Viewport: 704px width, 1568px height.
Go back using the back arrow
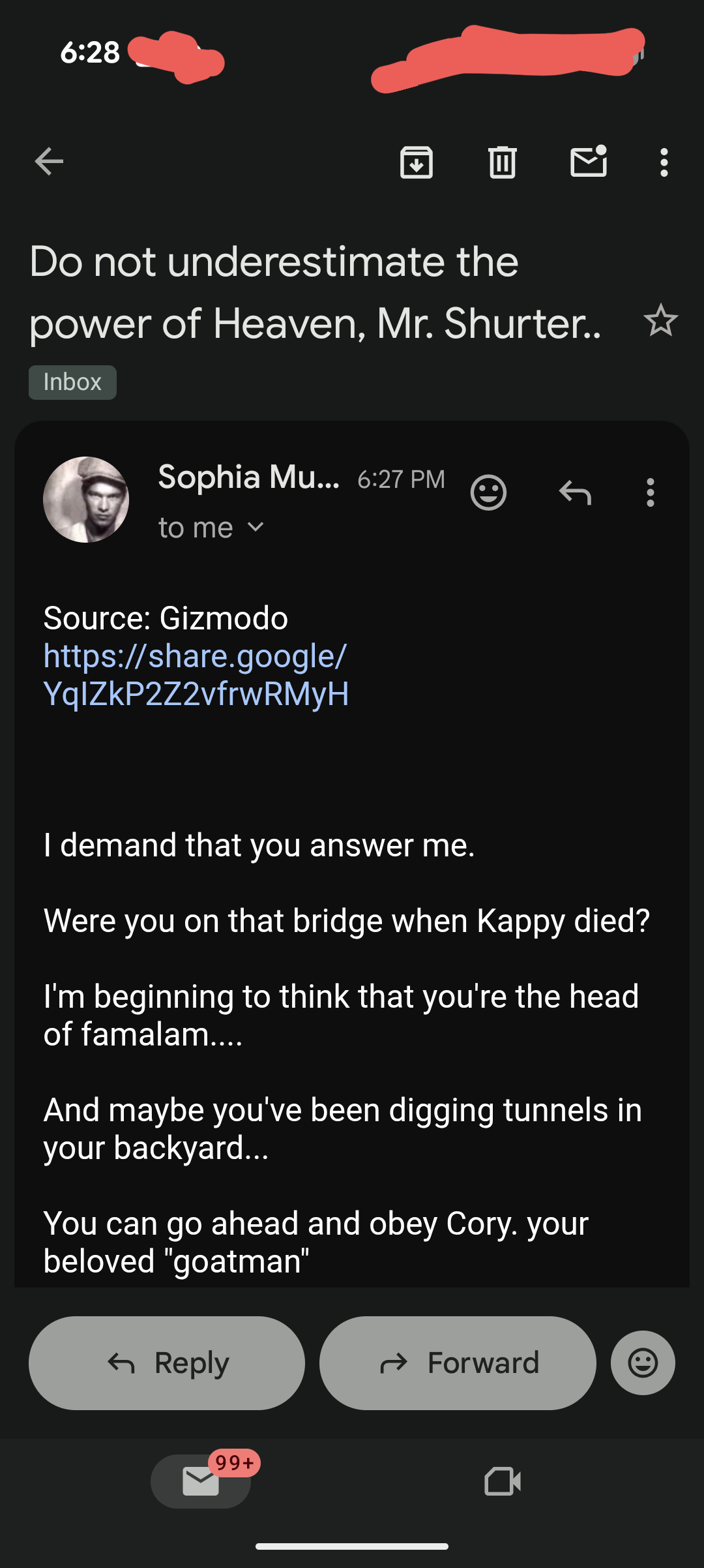click(x=49, y=162)
